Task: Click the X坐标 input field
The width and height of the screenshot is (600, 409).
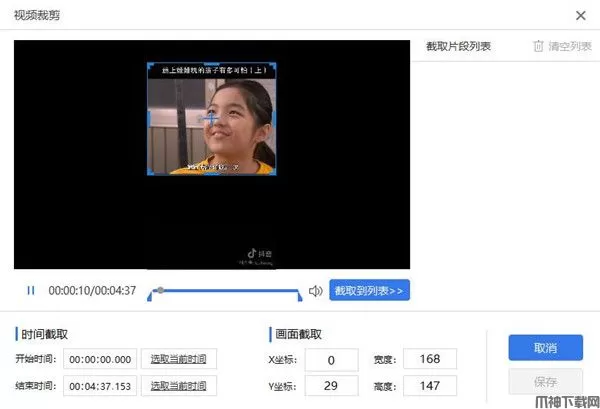Action: (331, 360)
